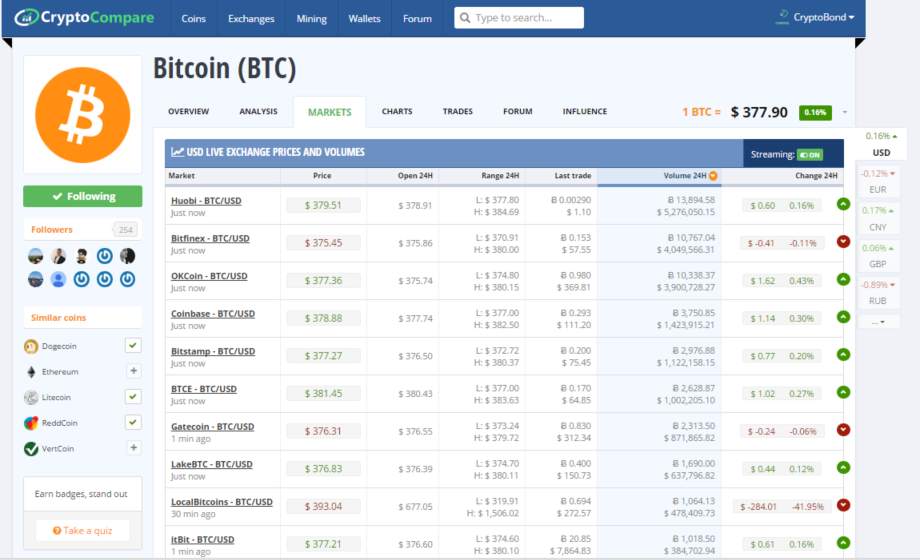Open the Coinbase - BTC/USD market link
Image resolution: width=920 pixels, height=560 pixels.
point(213,313)
